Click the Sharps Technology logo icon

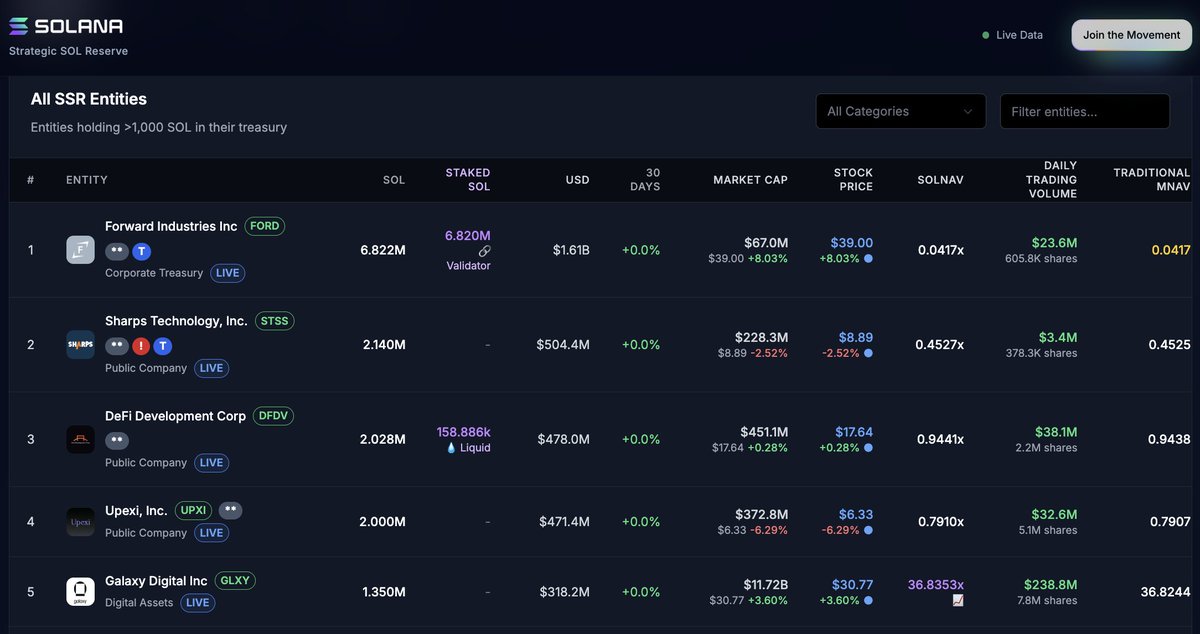pos(80,345)
